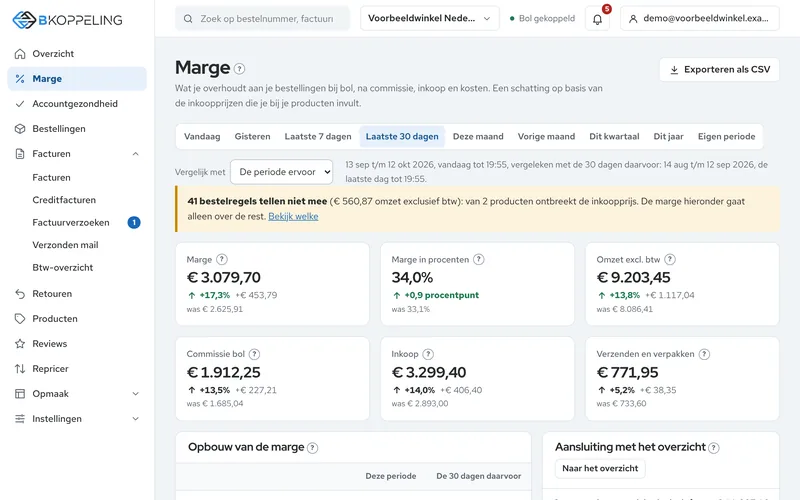Select Laatste 30 dagen tab
This screenshot has width=800, height=500.
[x=402, y=137]
